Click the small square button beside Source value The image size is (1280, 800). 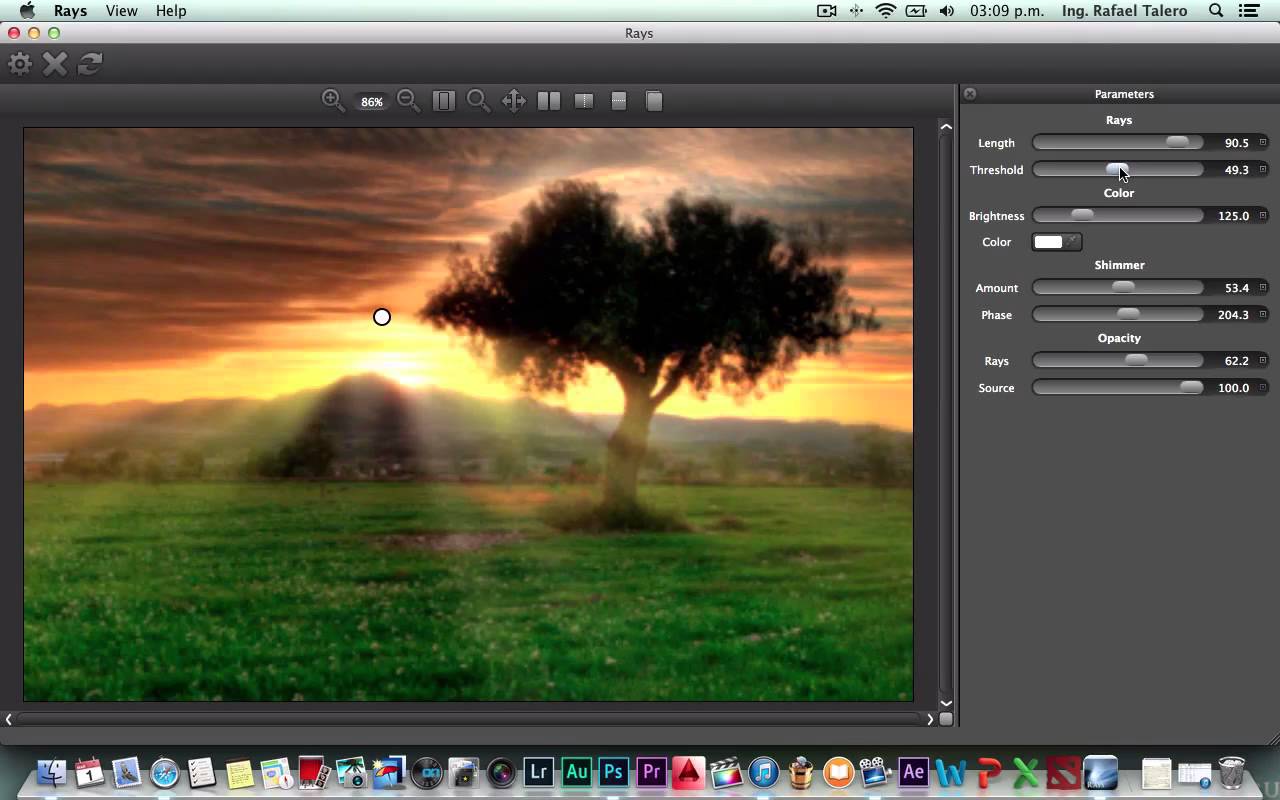pos(1263,388)
